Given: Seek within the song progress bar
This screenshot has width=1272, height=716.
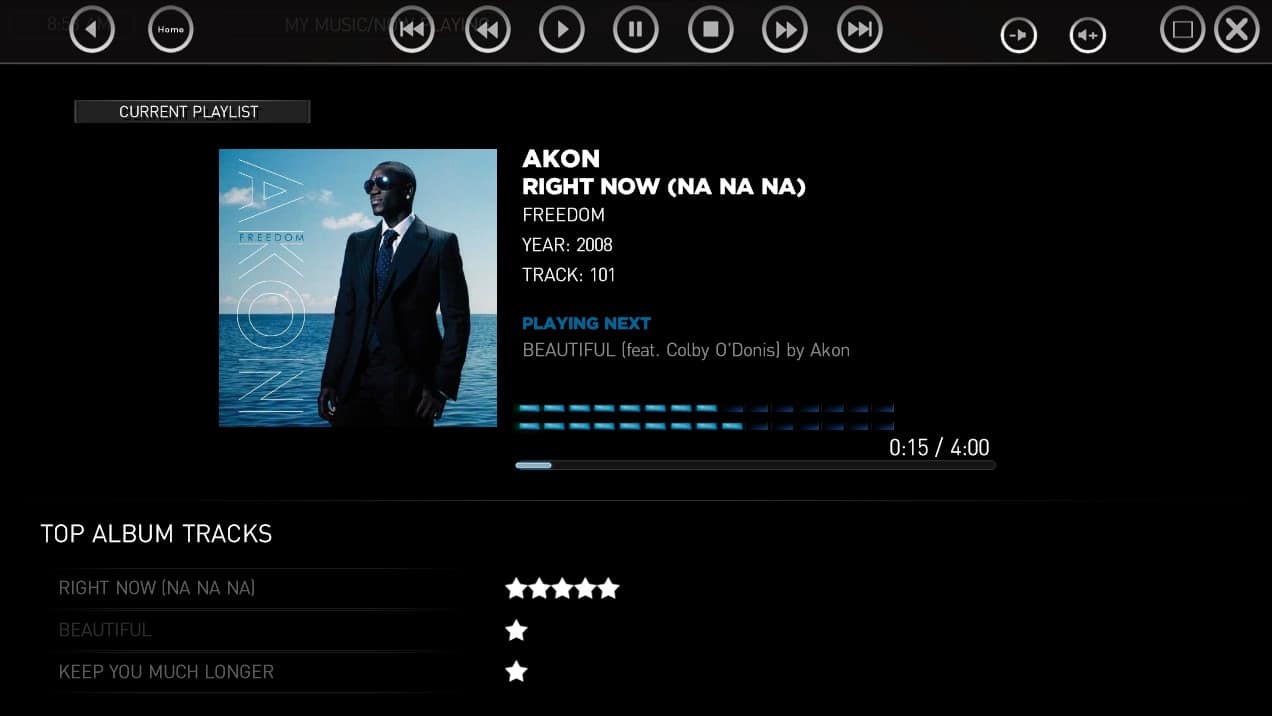Looking at the screenshot, I should click(755, 465).
